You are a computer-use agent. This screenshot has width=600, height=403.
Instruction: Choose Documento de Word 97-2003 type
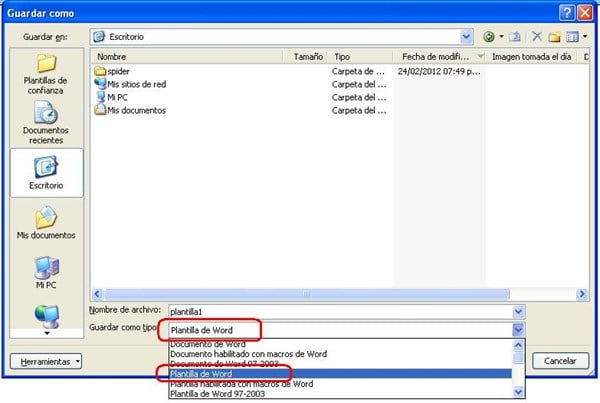[340, 364]
